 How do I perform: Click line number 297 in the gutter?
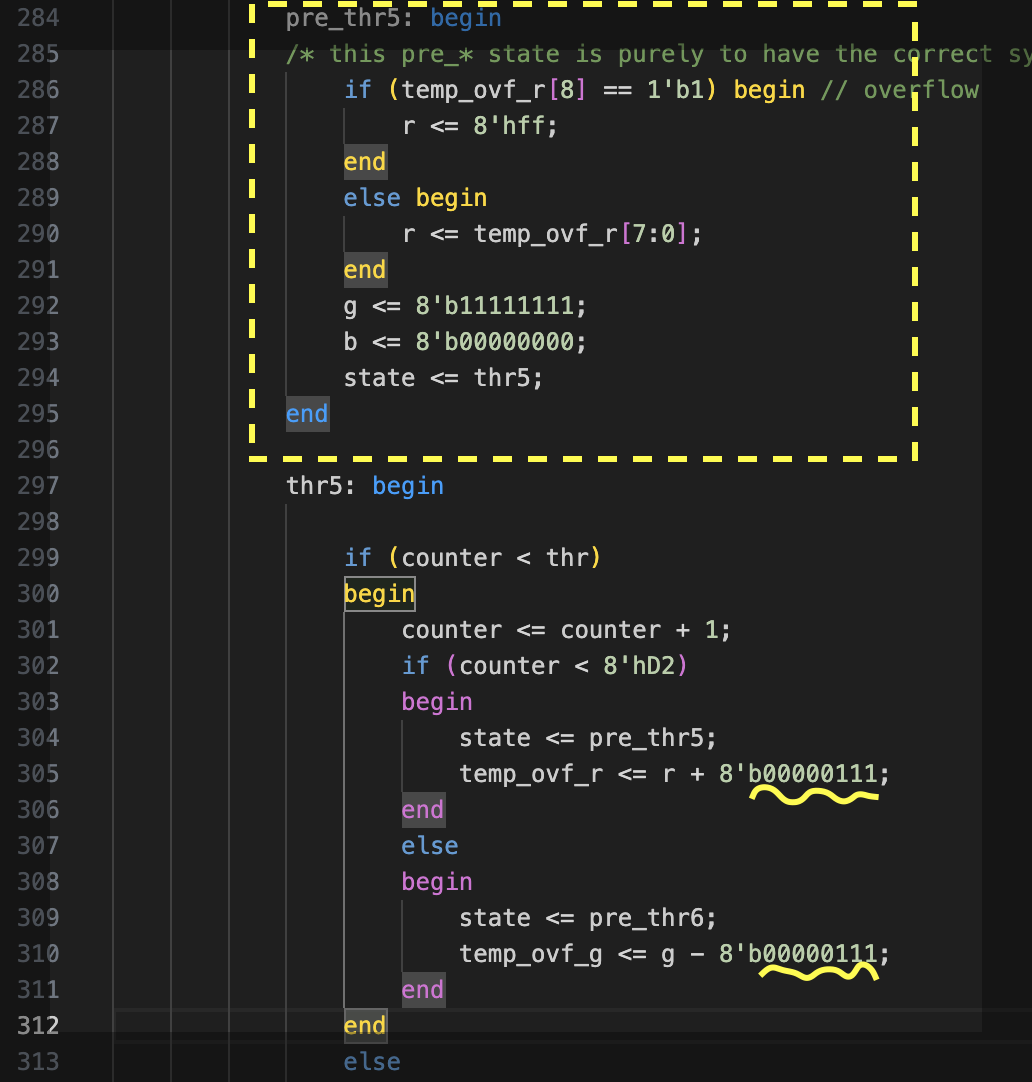pos(38,486)
